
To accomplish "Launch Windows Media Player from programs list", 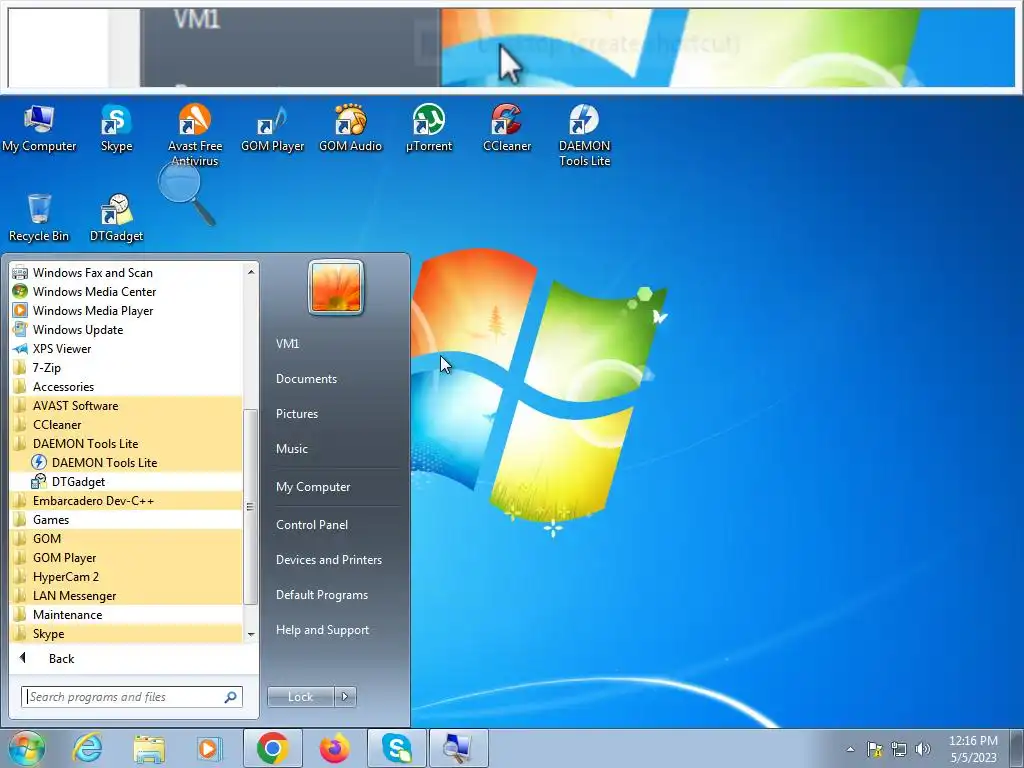I will 127,311.
